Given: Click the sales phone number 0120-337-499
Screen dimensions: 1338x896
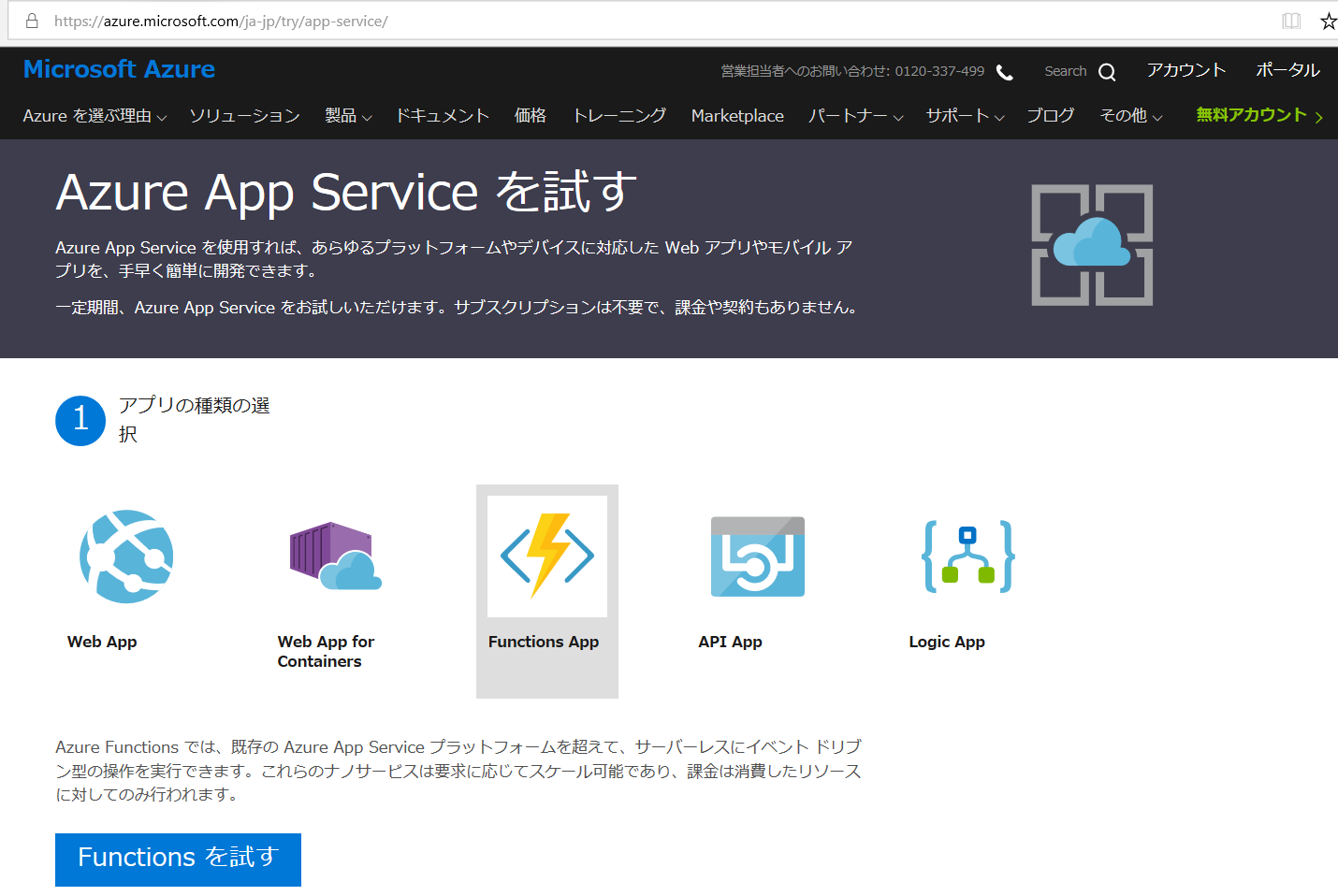Looking at the screenshot, I should [x=939, y=71].
